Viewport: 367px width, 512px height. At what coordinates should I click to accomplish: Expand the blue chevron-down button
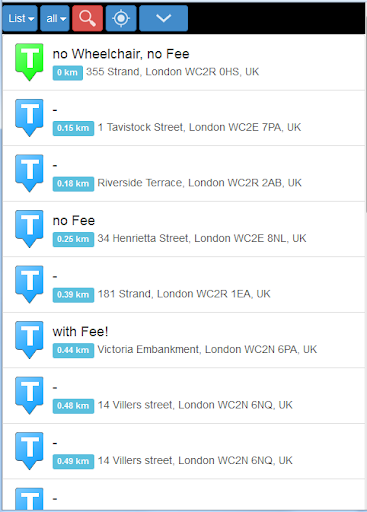pos(163,18)
